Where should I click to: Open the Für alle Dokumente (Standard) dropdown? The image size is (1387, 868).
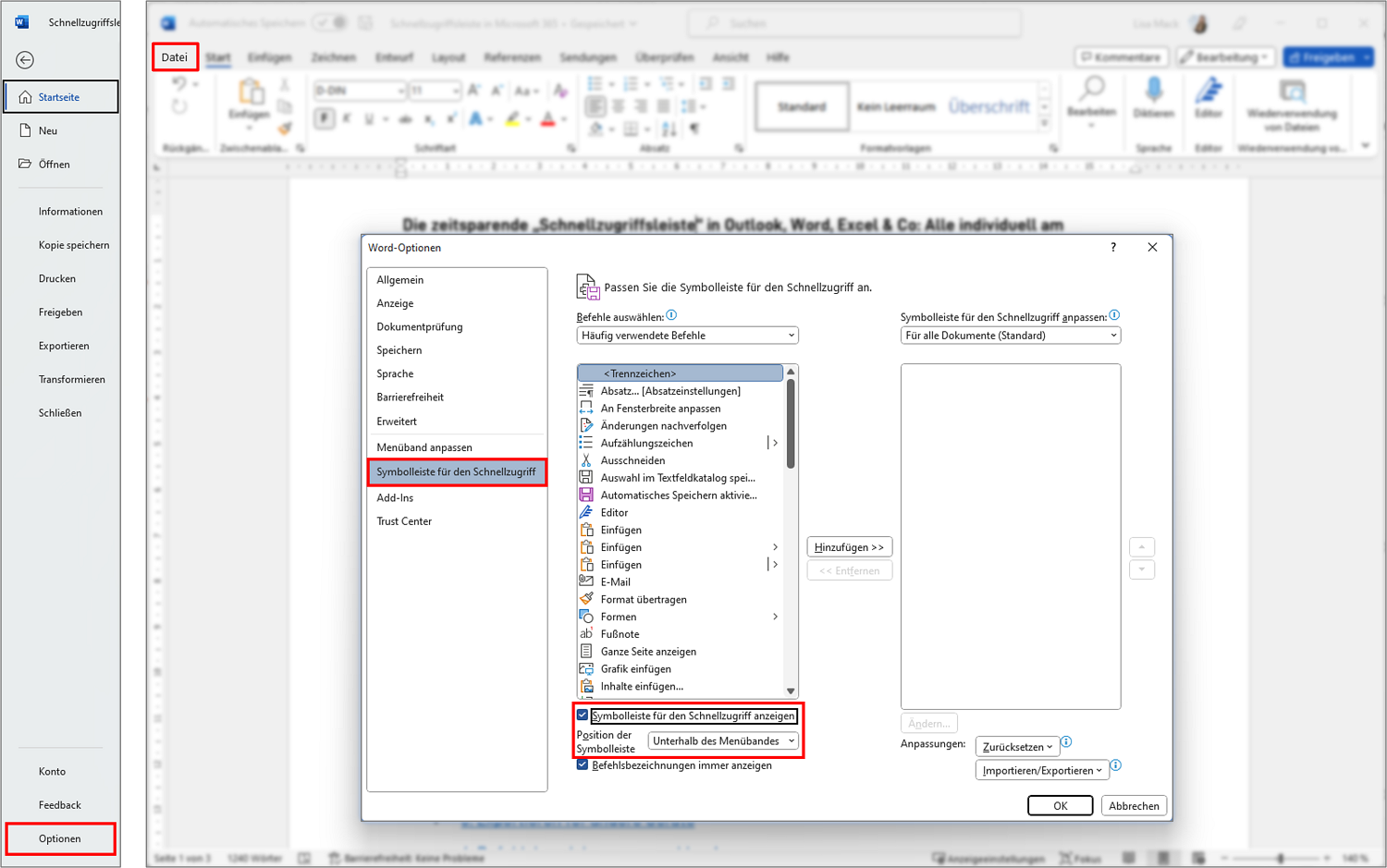1011,336
